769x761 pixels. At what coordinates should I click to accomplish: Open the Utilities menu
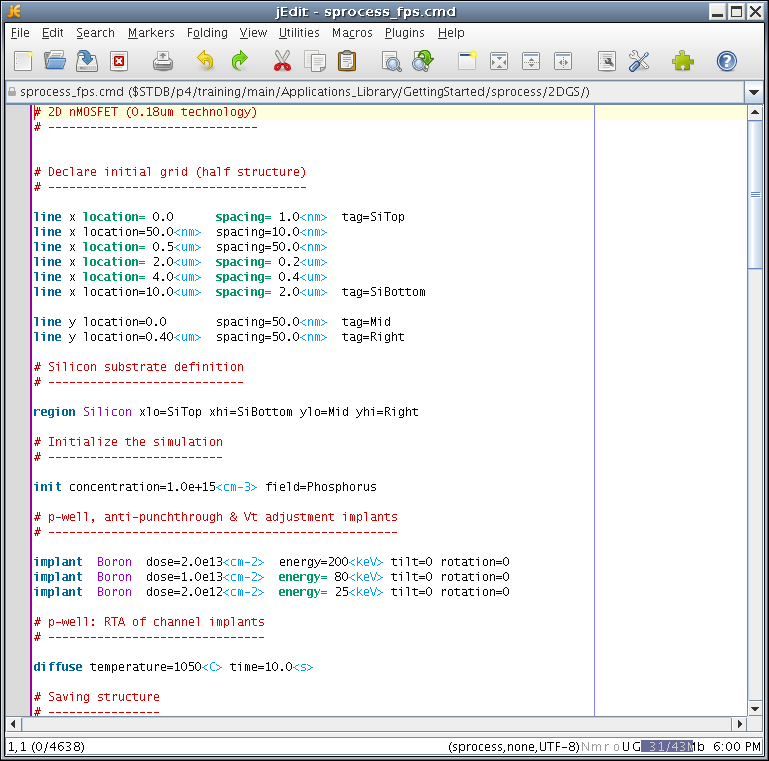pyautogui.click(x=299, y=33)
